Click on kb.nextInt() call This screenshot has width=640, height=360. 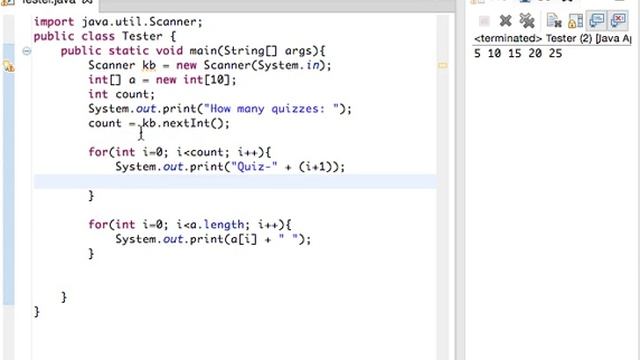[186, 123]
